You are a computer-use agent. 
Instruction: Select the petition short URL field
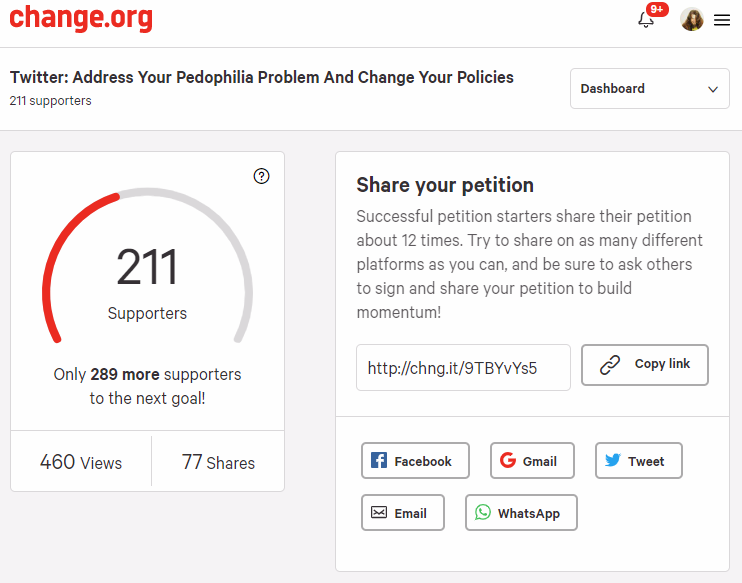click(x=463, y=368)
